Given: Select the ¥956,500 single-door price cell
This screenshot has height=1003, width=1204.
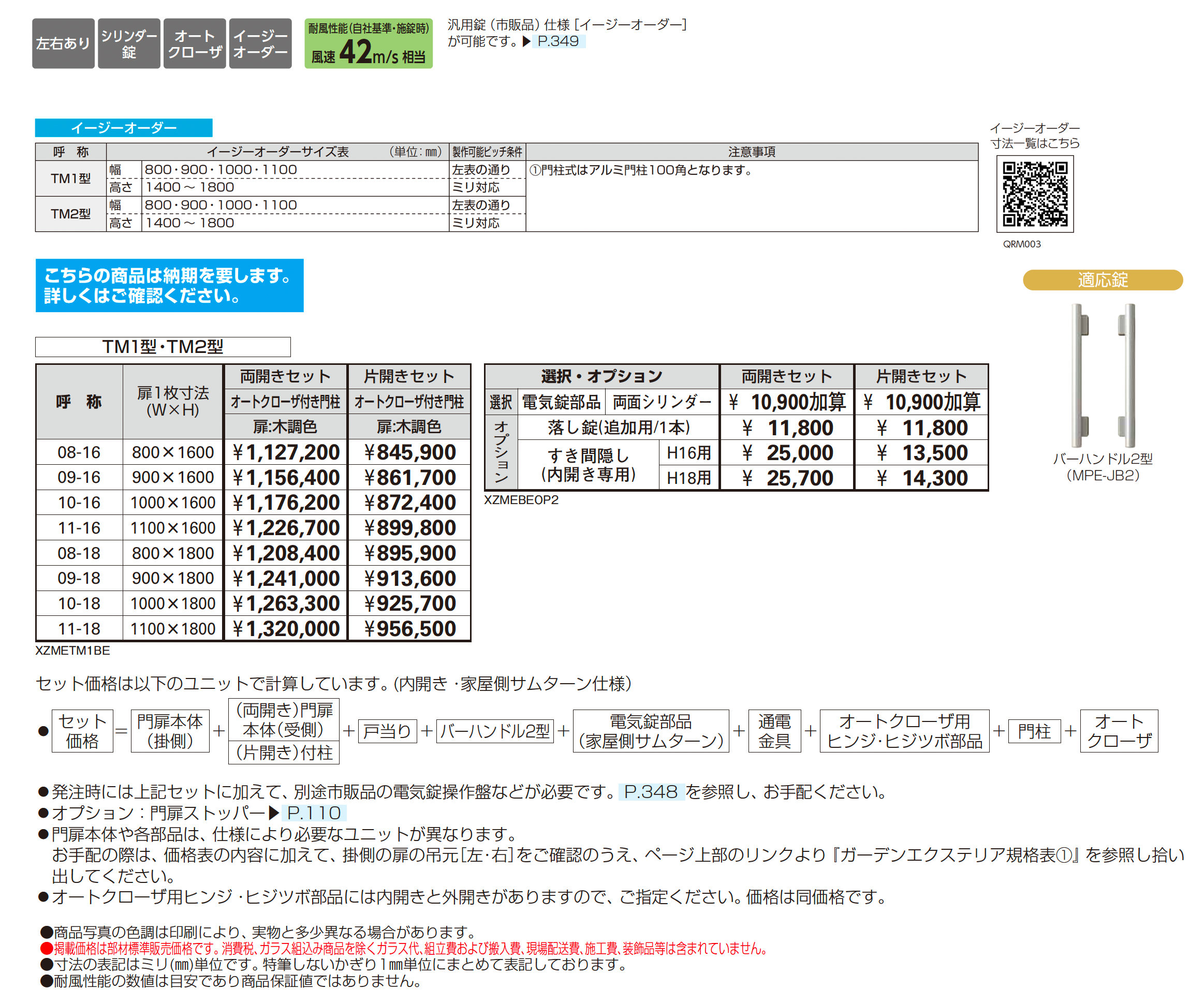Looking at the screenshot, I should tap(409, 629).
